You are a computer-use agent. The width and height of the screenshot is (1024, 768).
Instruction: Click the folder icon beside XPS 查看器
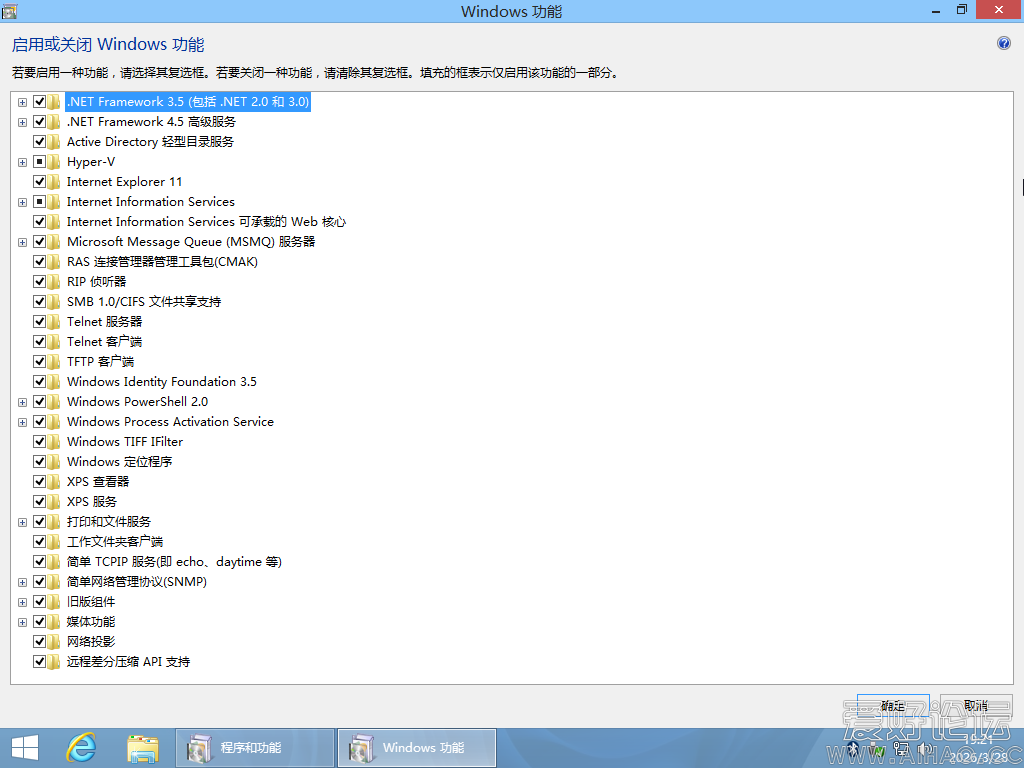click(x=54, y=481)
